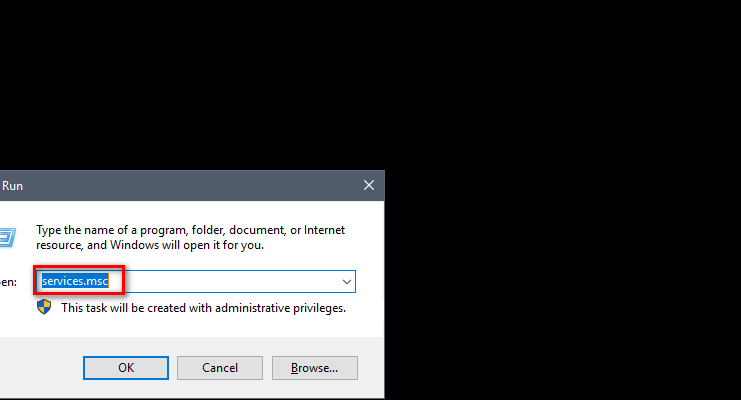The image size is (741, 400).
Task: Click the Run title text
Action: pyautogui.click(x=12, y=186)
